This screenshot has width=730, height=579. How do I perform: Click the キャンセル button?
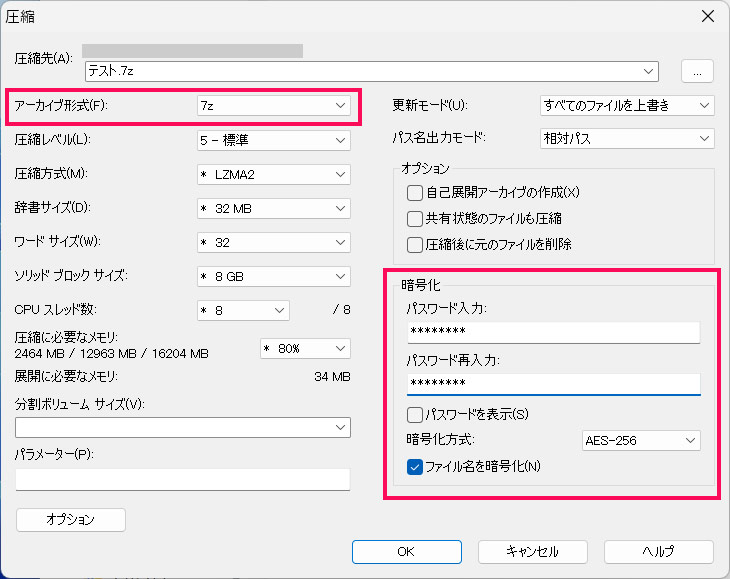pyautogui.click(x=532, y=551)
